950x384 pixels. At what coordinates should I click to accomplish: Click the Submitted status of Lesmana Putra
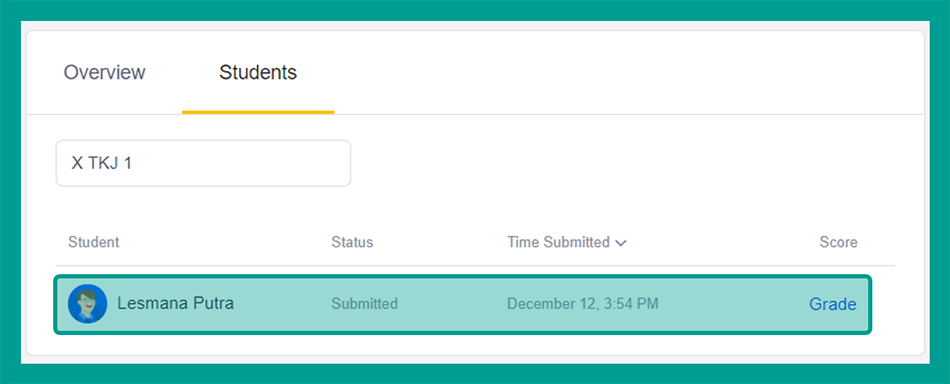(364, 303)
